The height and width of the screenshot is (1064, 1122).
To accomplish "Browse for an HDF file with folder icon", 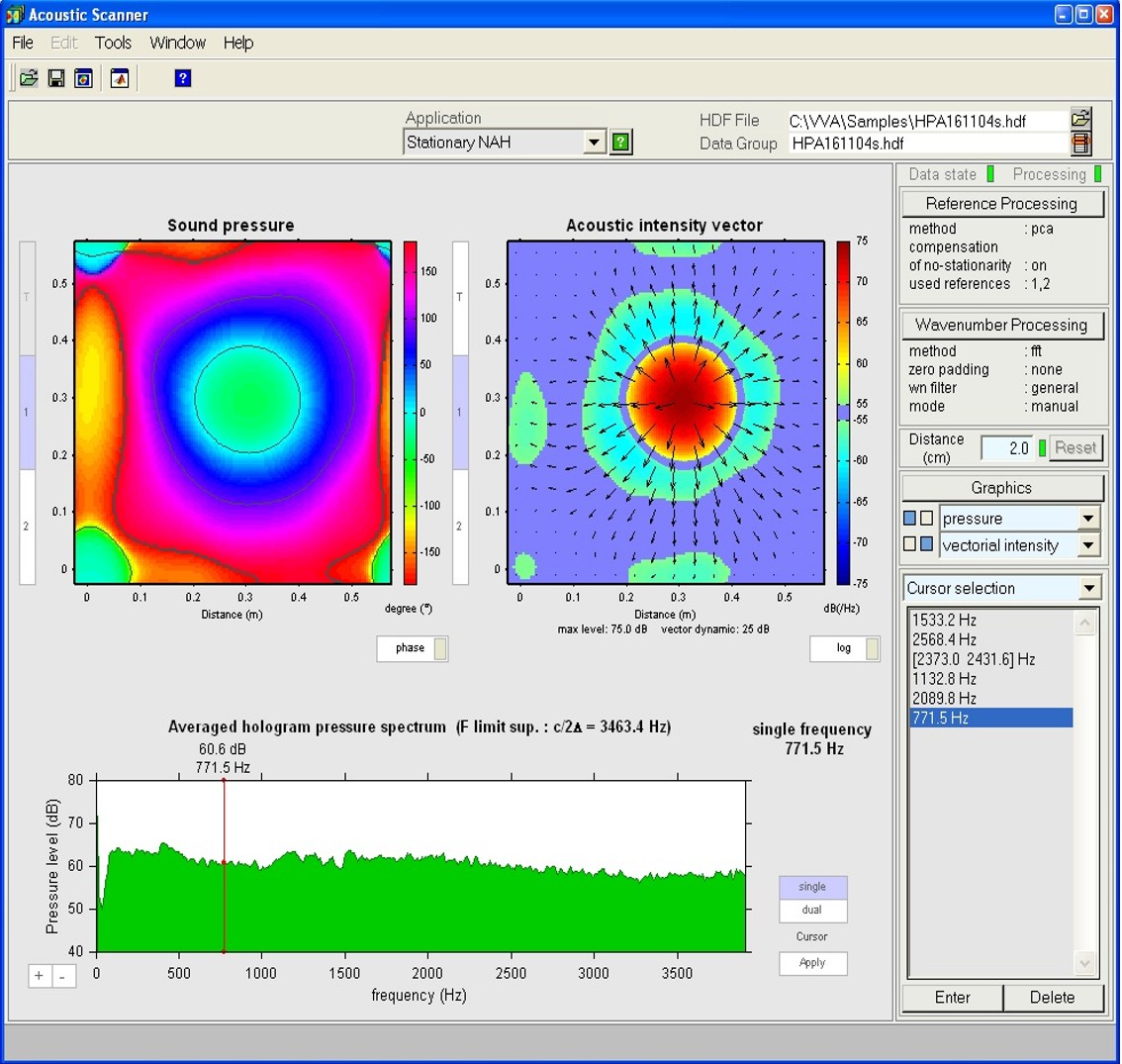I will 1080,119.
